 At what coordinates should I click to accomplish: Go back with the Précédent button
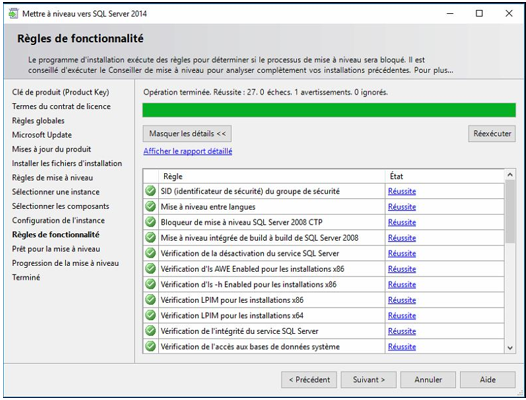tap(309, 380)
